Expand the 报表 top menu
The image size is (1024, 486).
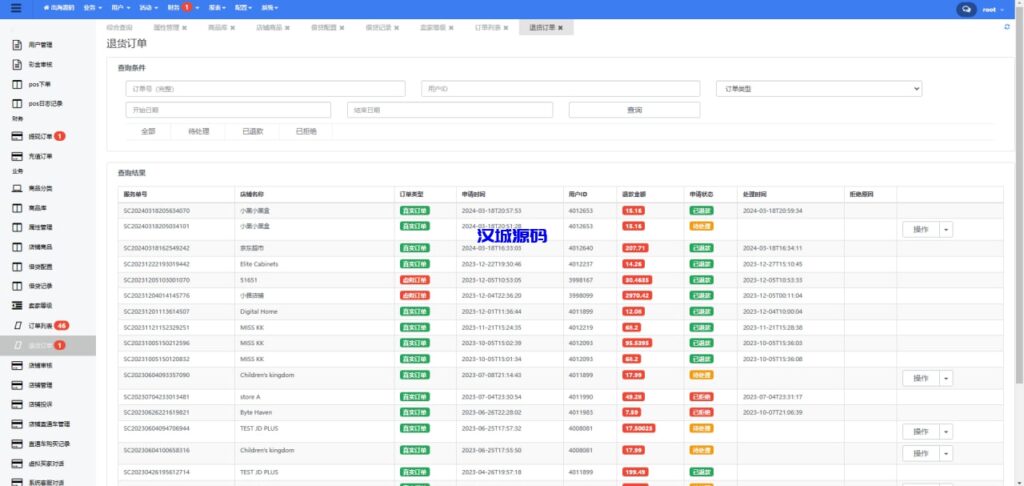219,8
